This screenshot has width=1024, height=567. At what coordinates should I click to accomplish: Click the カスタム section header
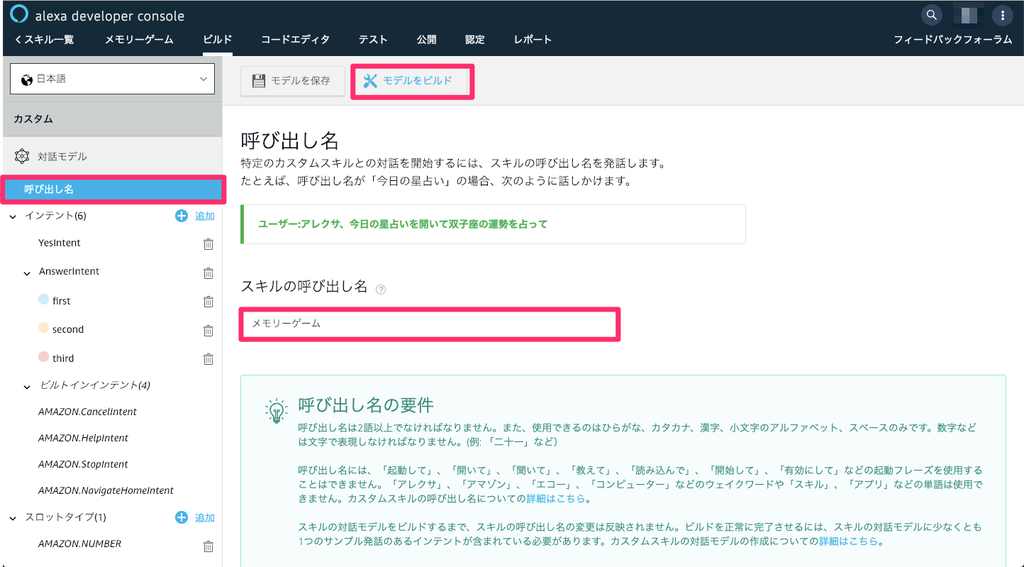[112, 119]
